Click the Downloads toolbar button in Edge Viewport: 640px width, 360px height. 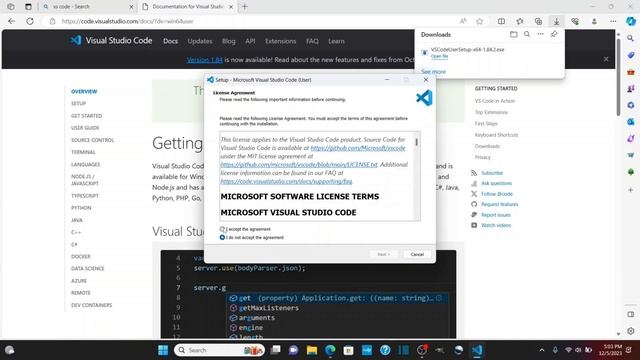click(x=556, y=21)
